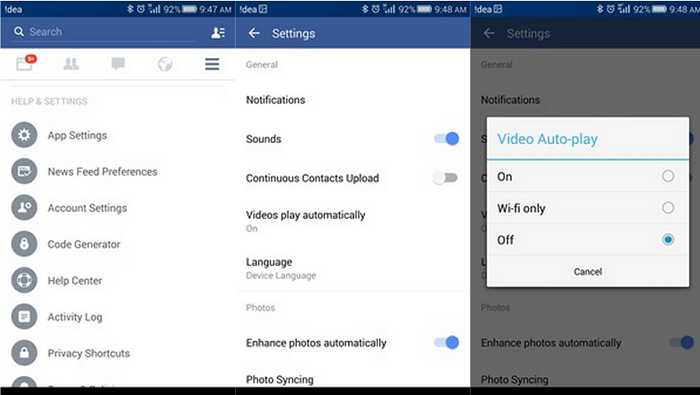Open News Feed Preferences
This screenshot has height=395, width=700.
coord(102,172)
